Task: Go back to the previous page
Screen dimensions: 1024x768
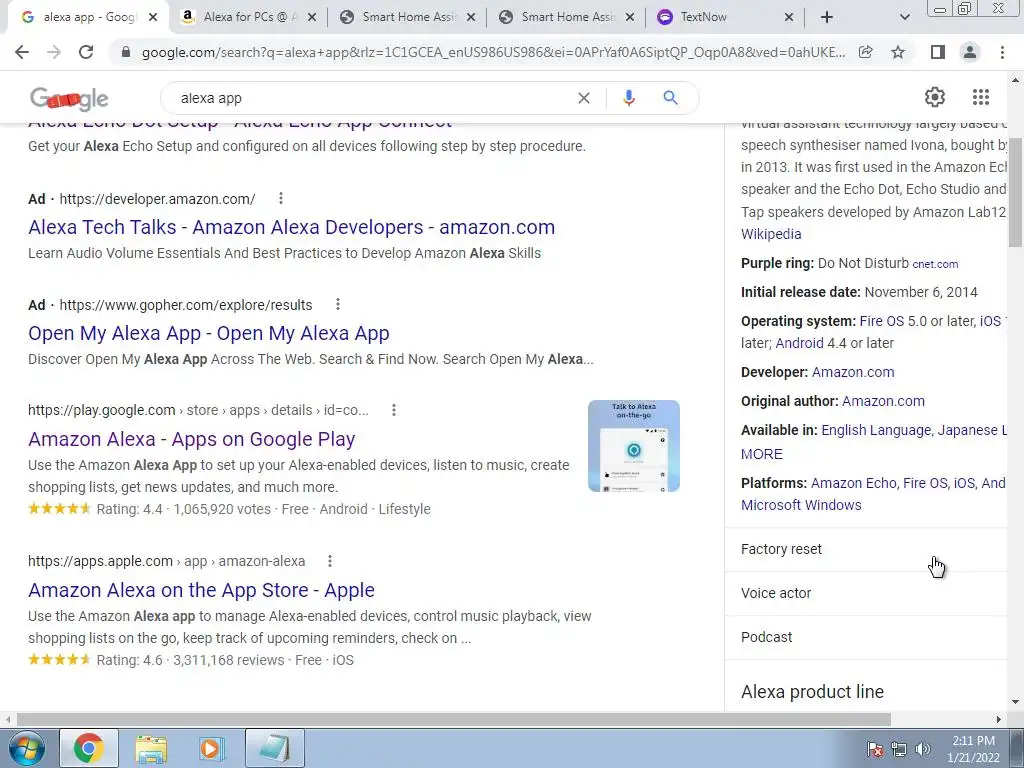Action: (22, 52)
